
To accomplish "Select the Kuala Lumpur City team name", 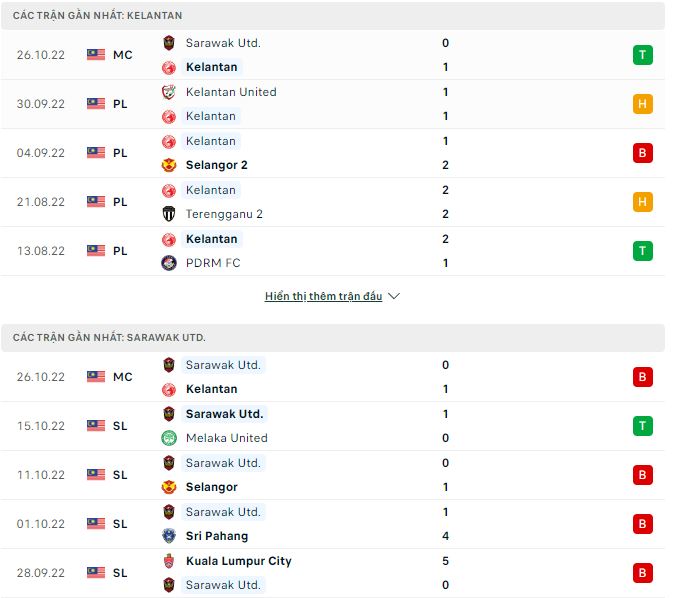I will (x=239, y=561).
